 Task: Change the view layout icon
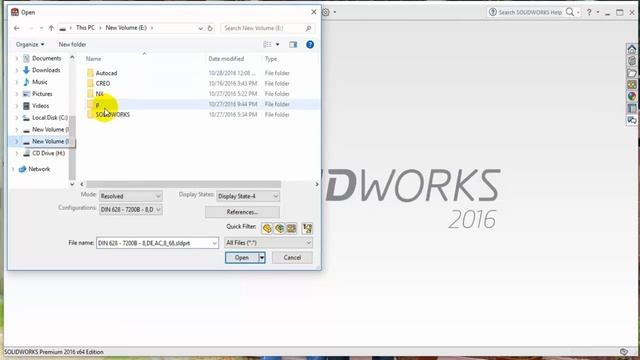coord(267,44)
